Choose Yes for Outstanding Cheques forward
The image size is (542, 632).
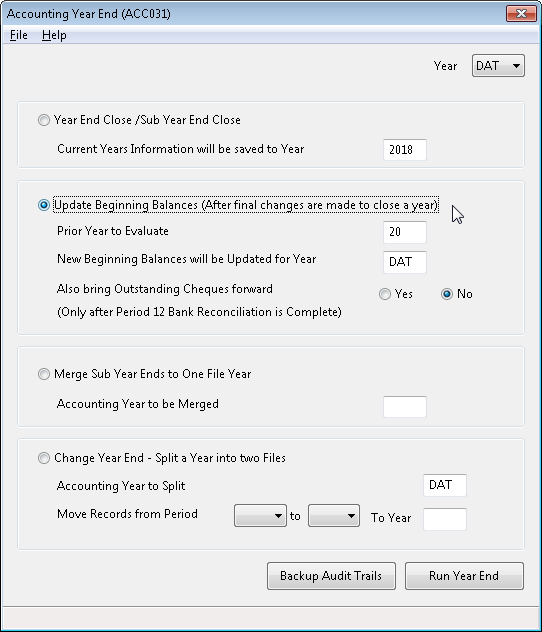[385, 294]
